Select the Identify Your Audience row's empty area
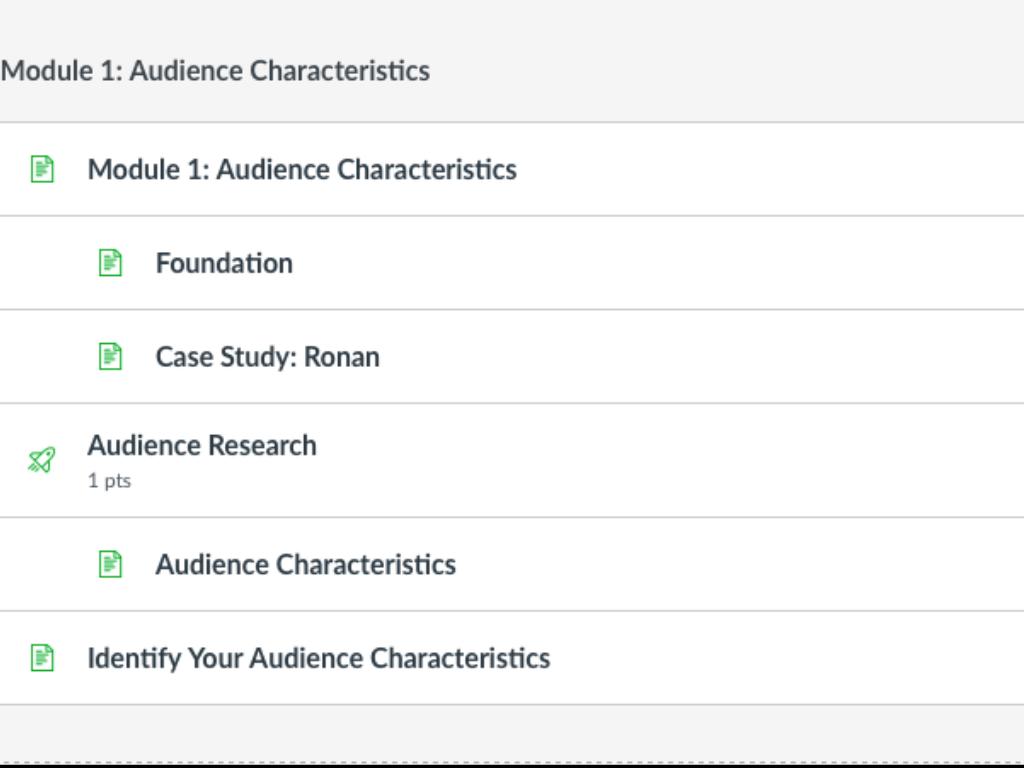1024x768 pixels. pos(800,658)
